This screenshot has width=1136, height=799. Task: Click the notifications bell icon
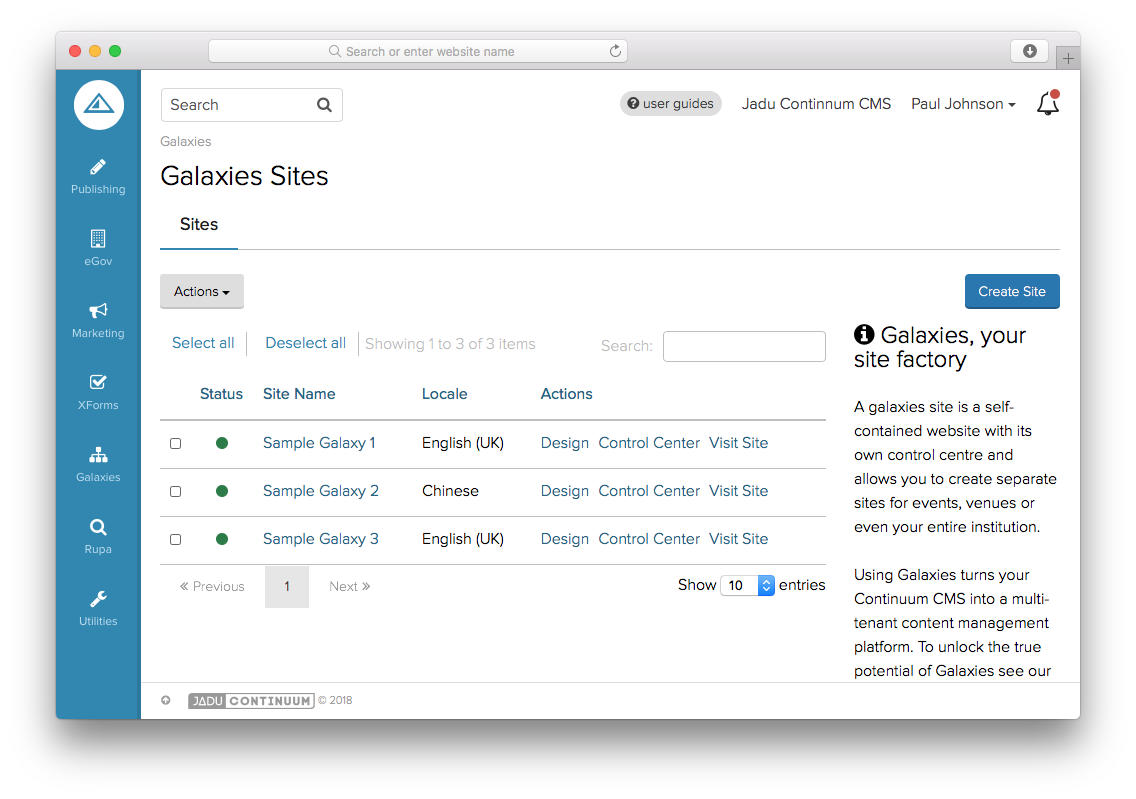tap(1047, 104)
